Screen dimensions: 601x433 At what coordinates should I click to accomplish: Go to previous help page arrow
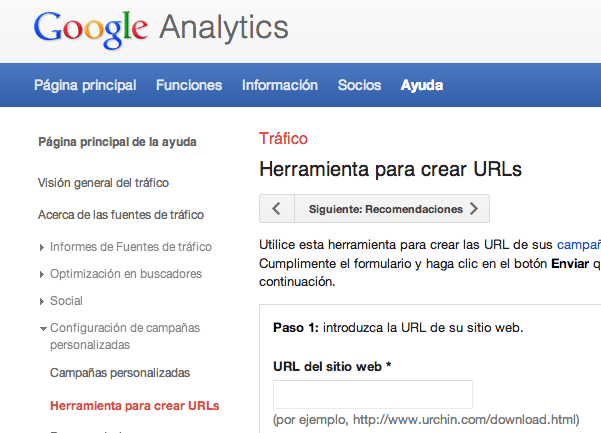tap(276, 209)
